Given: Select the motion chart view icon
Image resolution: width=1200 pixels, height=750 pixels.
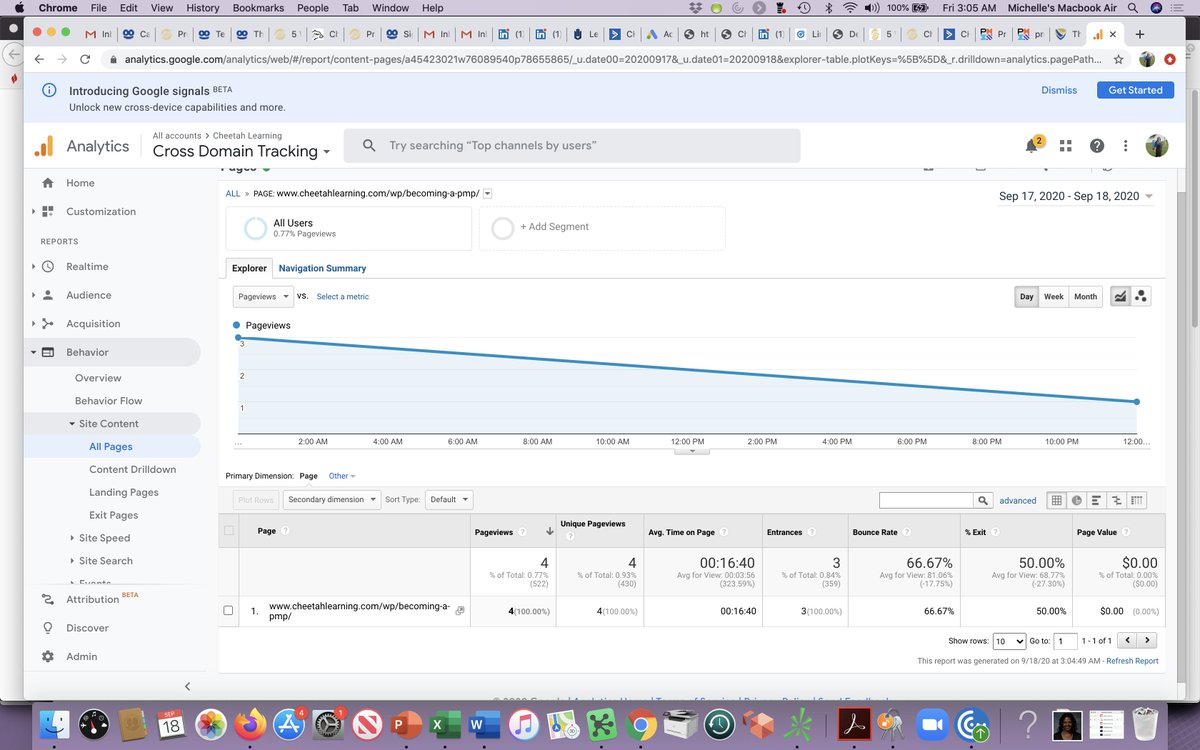Looking at the screenshot, I should pos(1142,296).
